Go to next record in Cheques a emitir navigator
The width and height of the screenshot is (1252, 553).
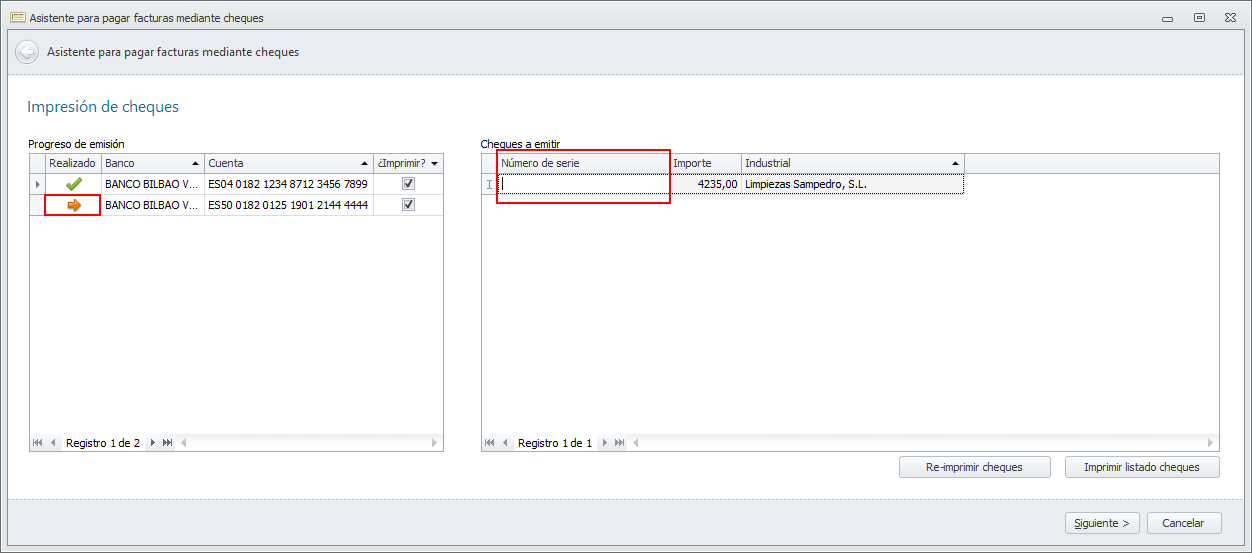[x=604, y=442]
